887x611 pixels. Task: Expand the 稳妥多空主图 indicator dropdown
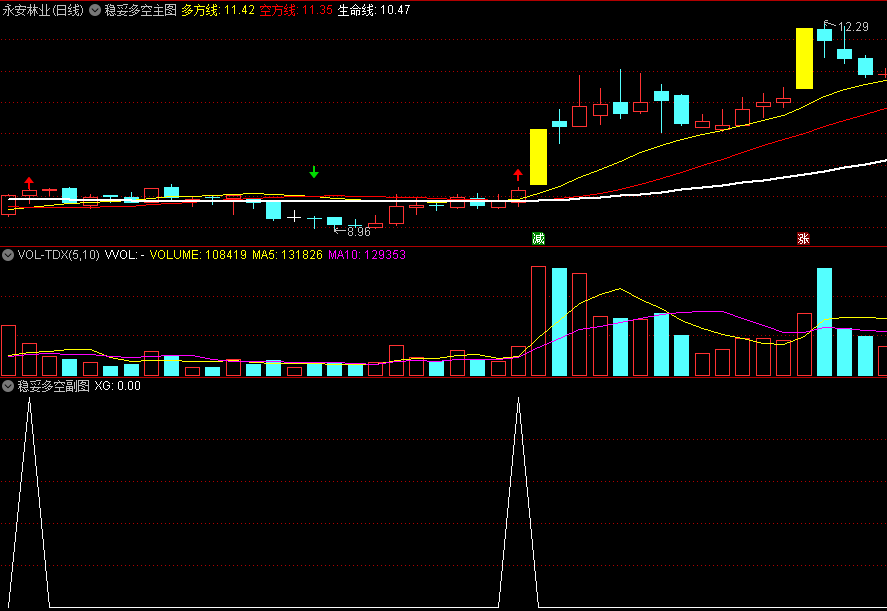[x=95, y=10]
